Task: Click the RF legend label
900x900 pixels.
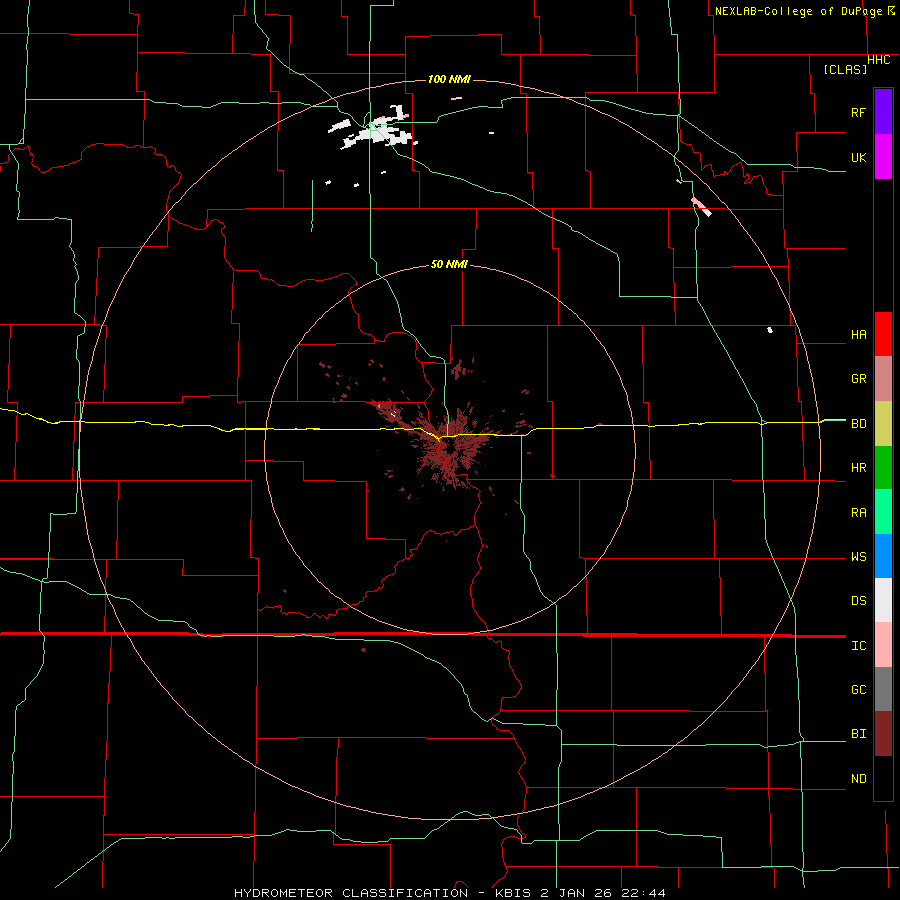Action: (x=858, y=112)
